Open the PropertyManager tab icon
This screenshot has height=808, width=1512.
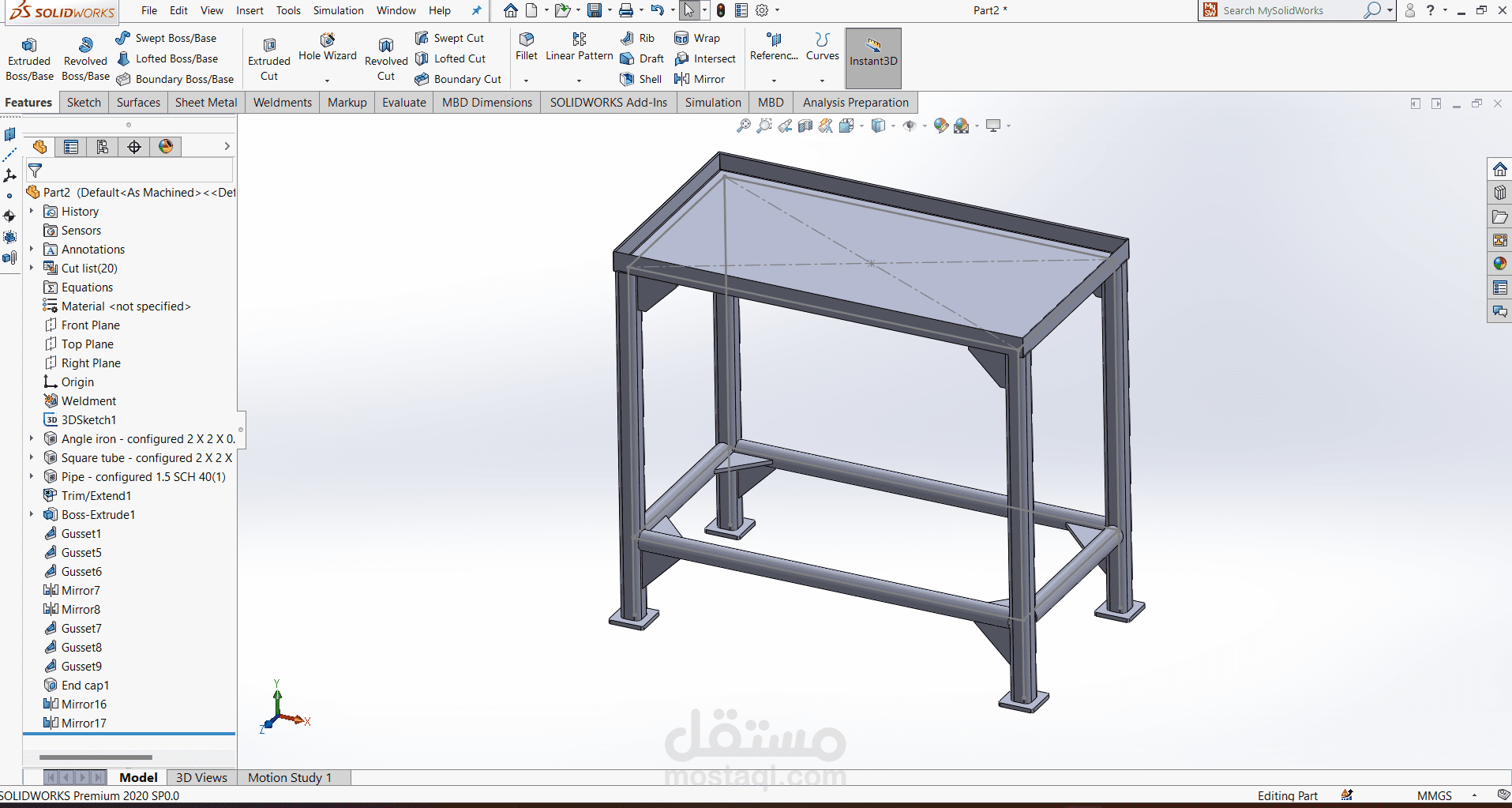point(71,147)
